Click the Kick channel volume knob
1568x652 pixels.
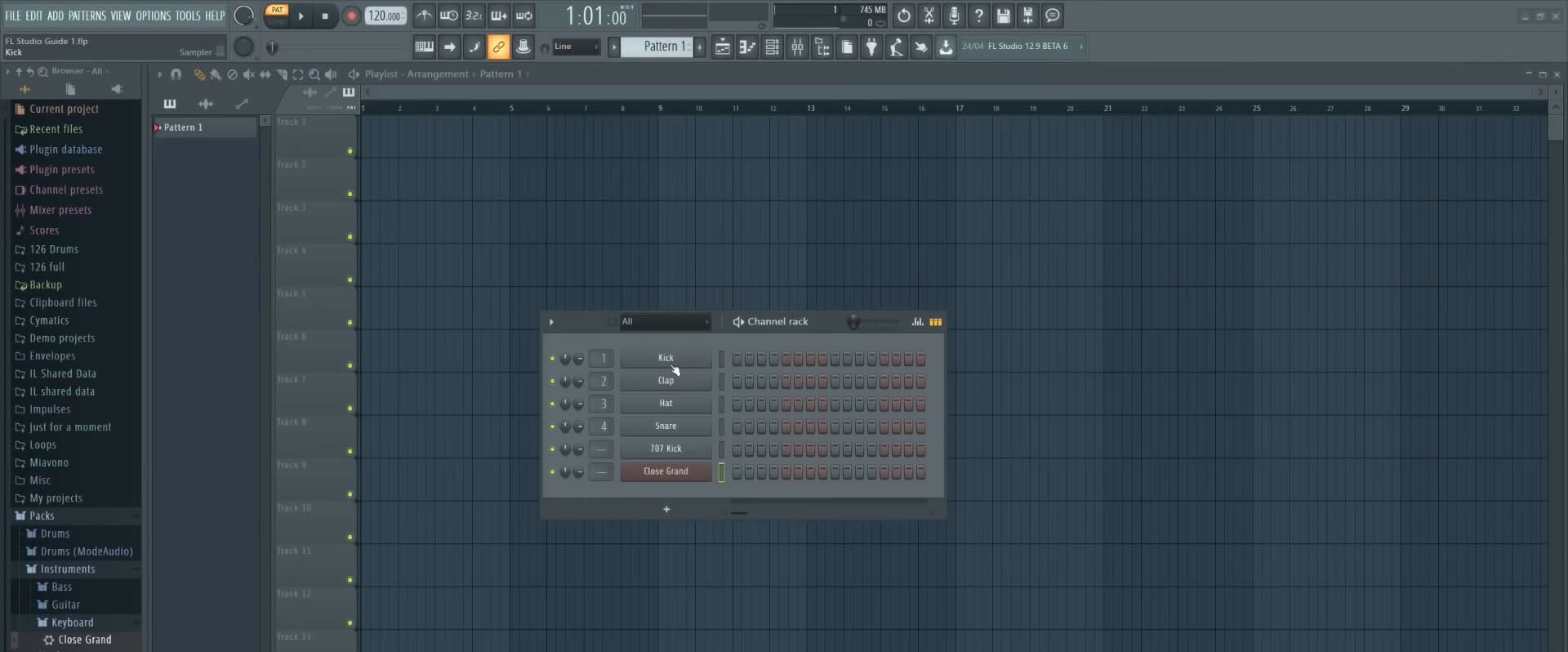578,359
